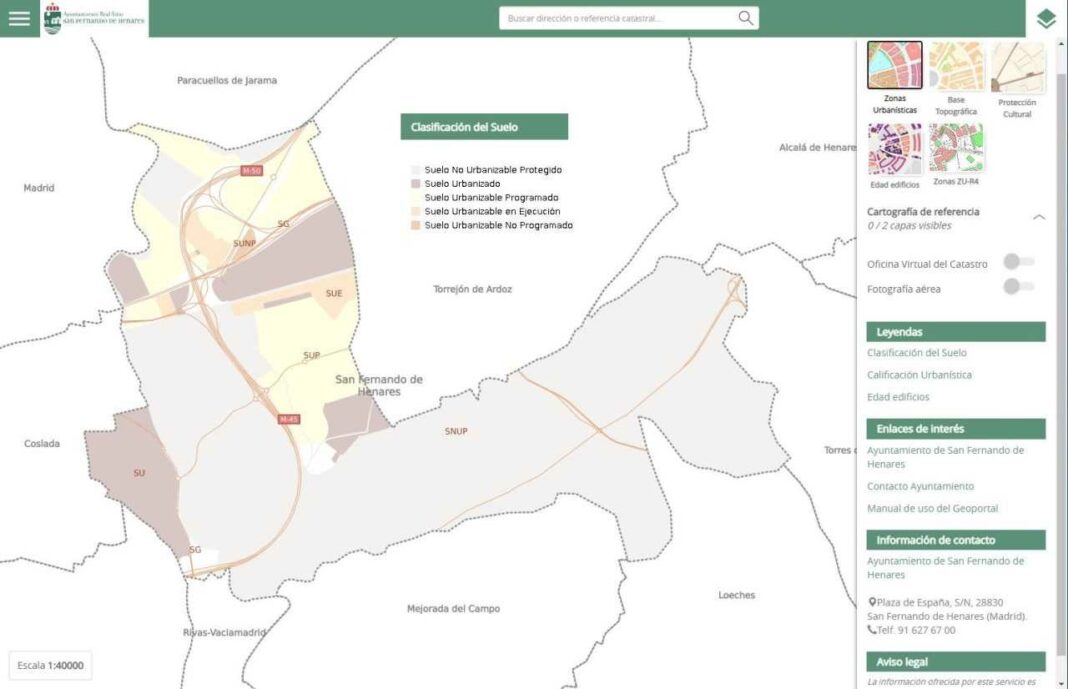
Task: Select the Zonas ZU-R4 layer thumbnail
Action: 956,149
